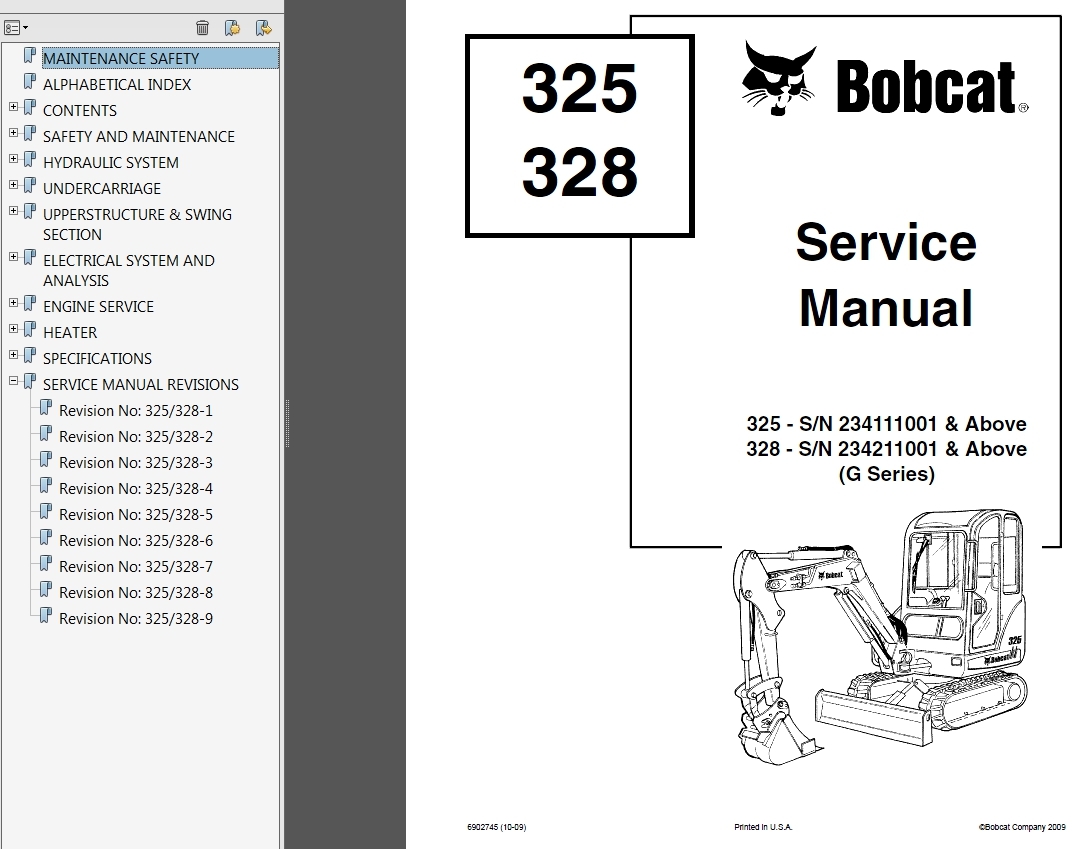Go to ENGINE SERVICE section
Screen dimensions: 1077x849
[98, 306]
